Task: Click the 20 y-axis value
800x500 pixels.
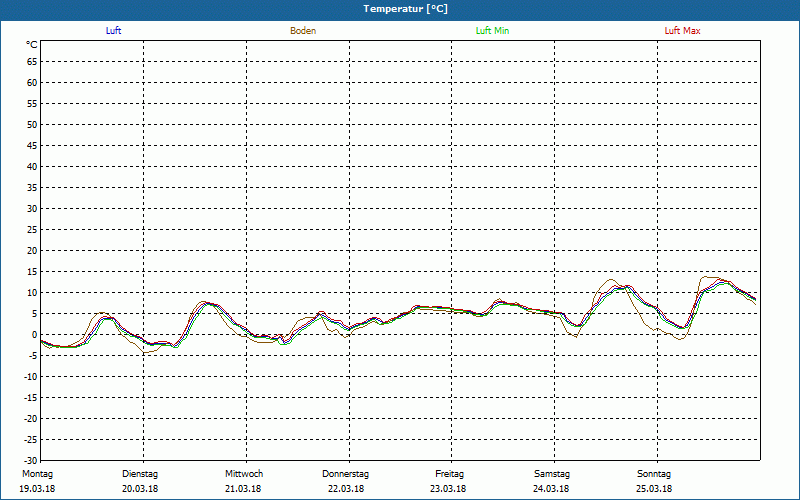Action: 32,251
